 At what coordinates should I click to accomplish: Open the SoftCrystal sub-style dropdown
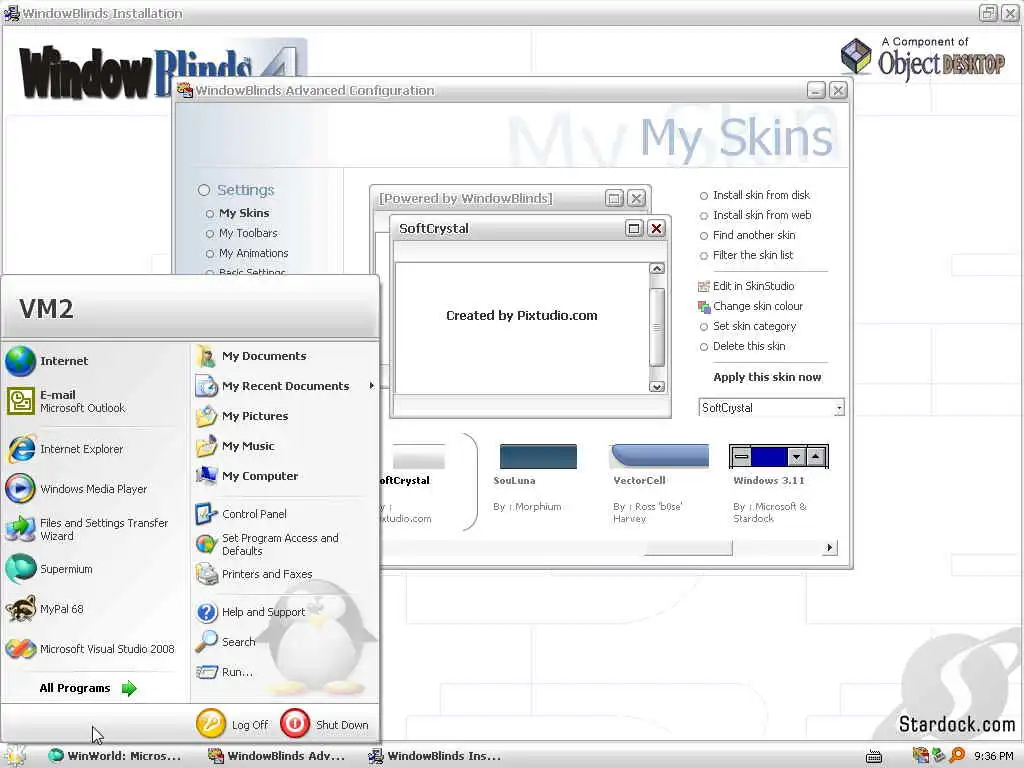point(839,408)
